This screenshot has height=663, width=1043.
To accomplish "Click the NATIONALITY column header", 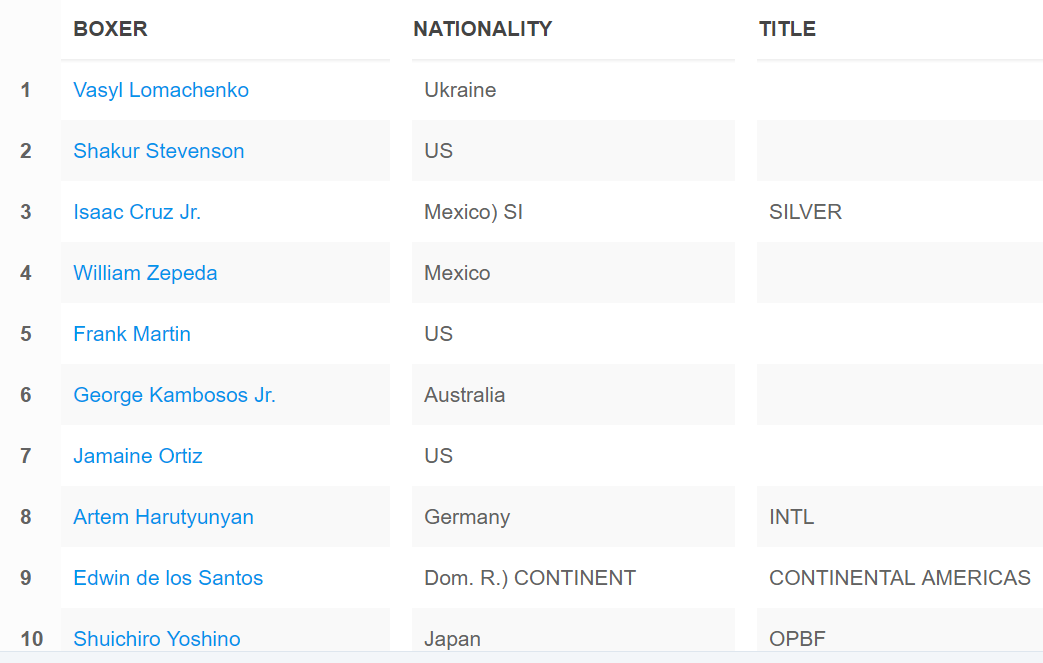I will pyautogui.click(x=482, y=29).
